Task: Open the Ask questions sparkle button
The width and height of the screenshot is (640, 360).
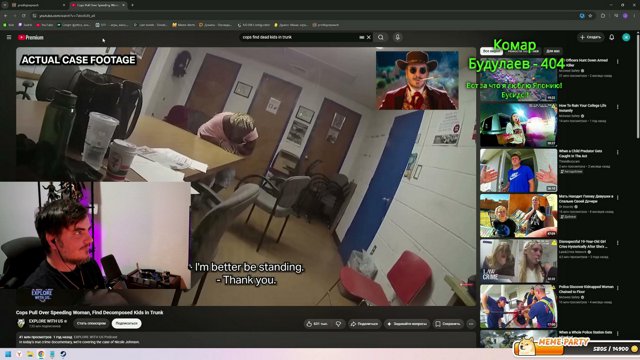Action: [x=407, y=324]
